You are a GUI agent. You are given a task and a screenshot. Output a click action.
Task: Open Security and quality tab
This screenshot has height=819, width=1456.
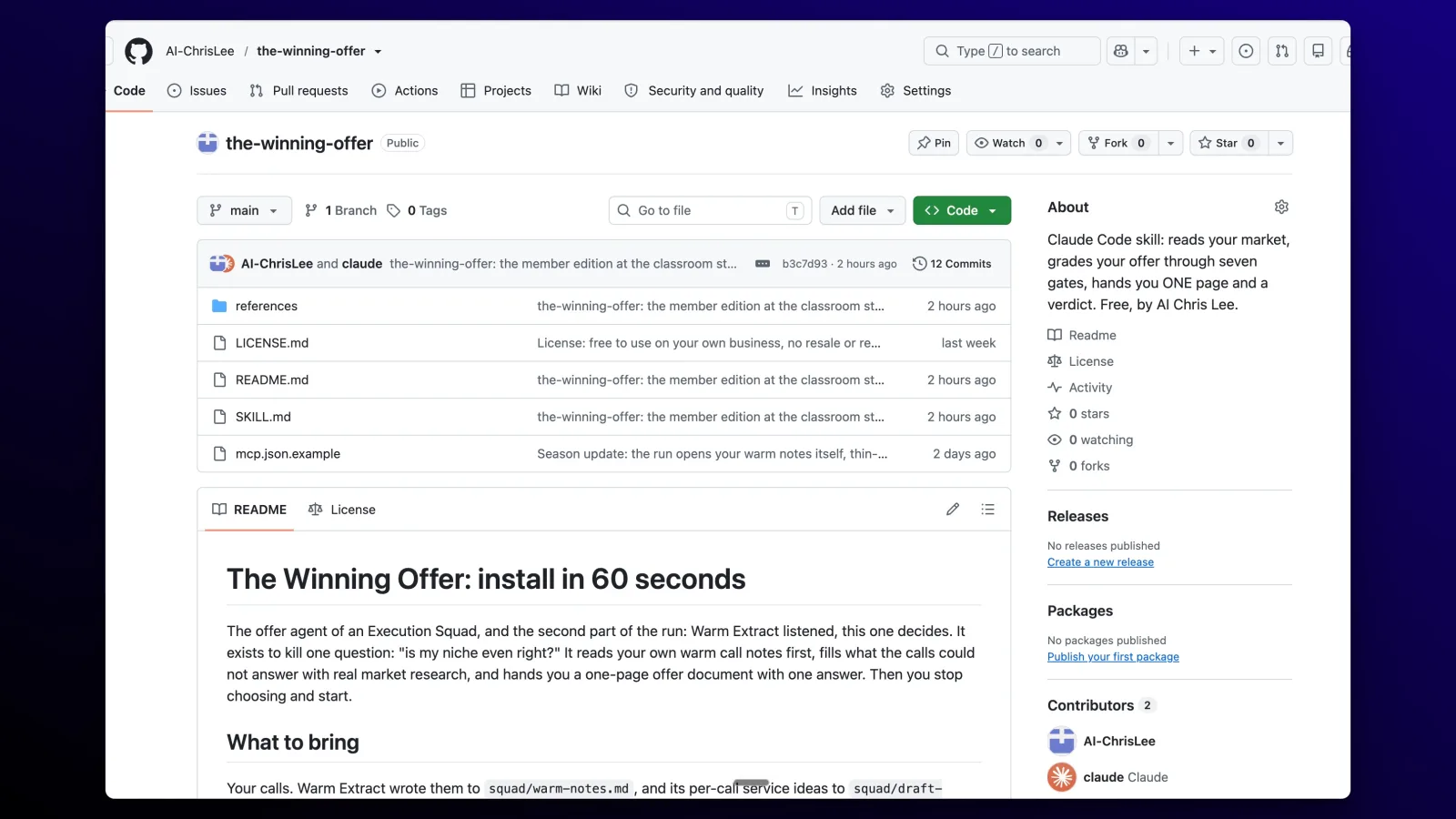[694, 91]
